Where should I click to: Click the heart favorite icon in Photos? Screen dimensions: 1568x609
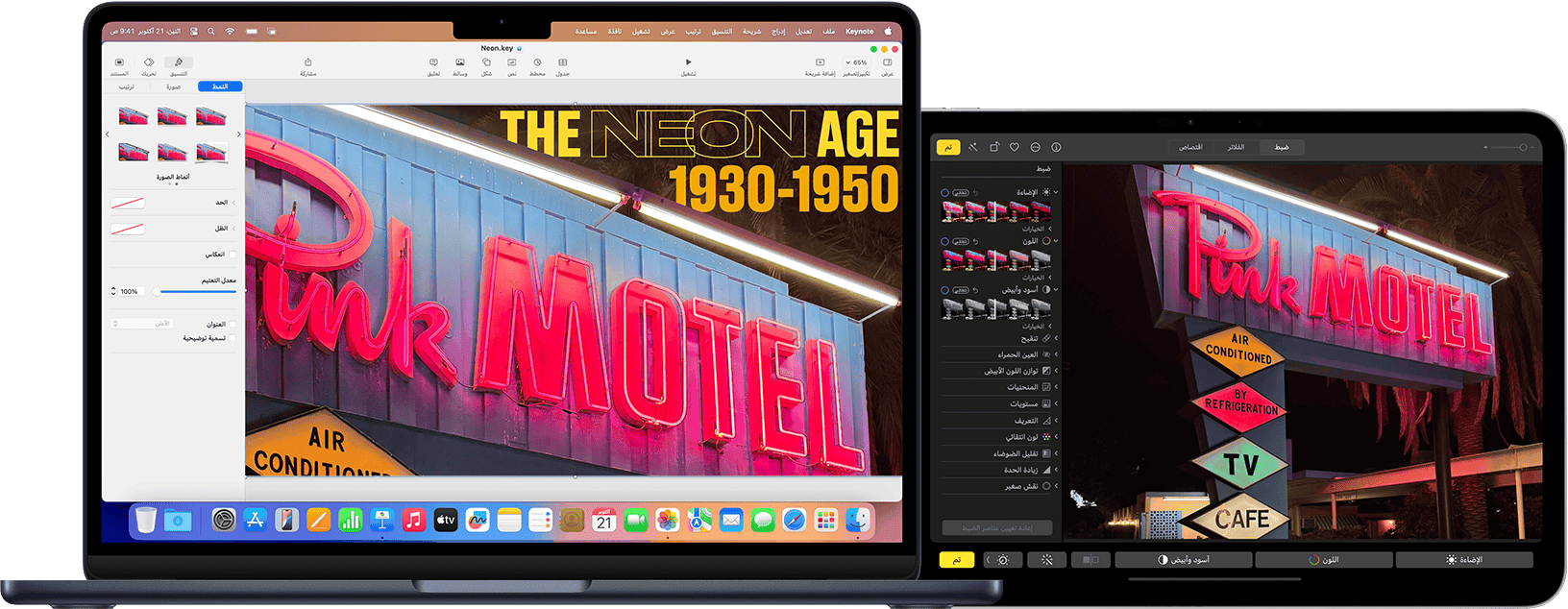tap(1014, 147)
